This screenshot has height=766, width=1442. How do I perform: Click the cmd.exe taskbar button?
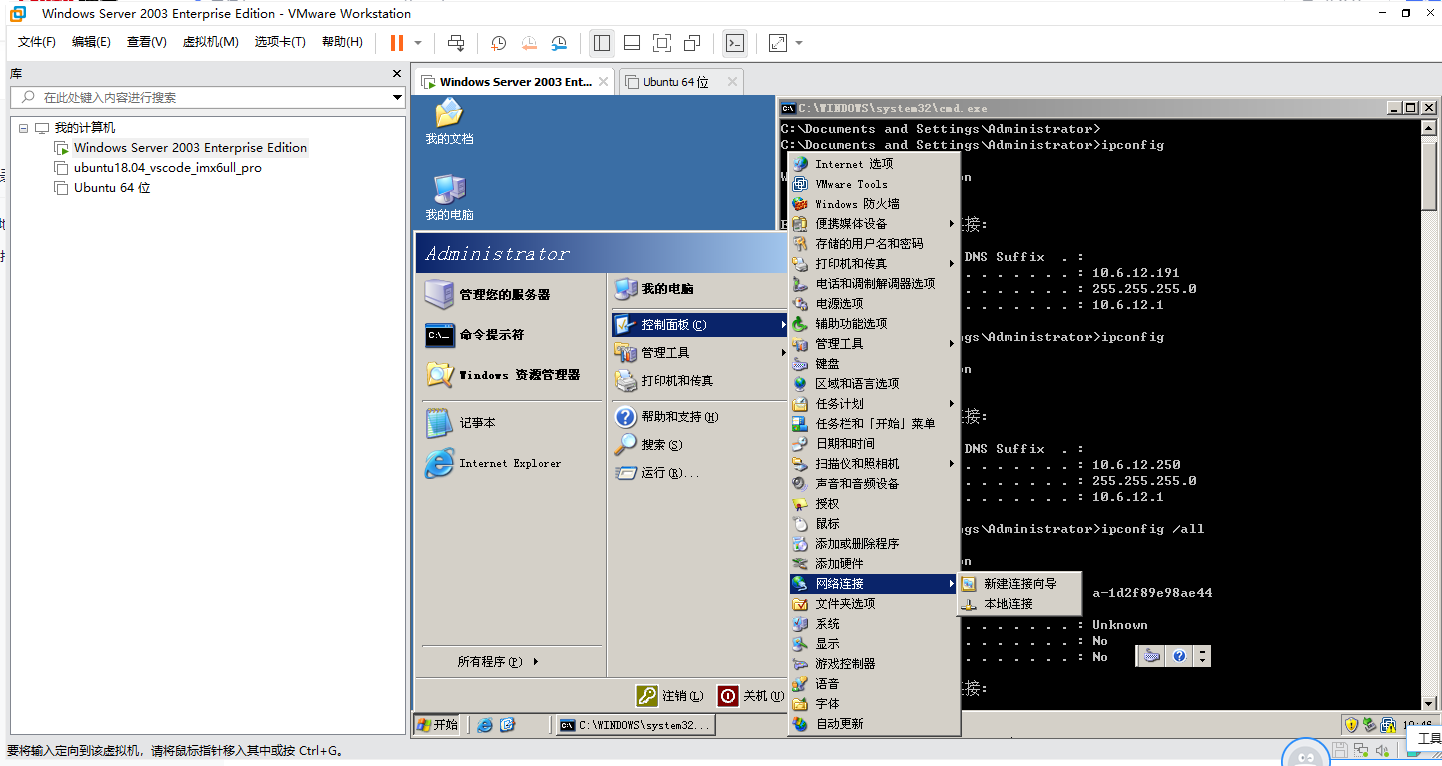(x=635, y=725)
